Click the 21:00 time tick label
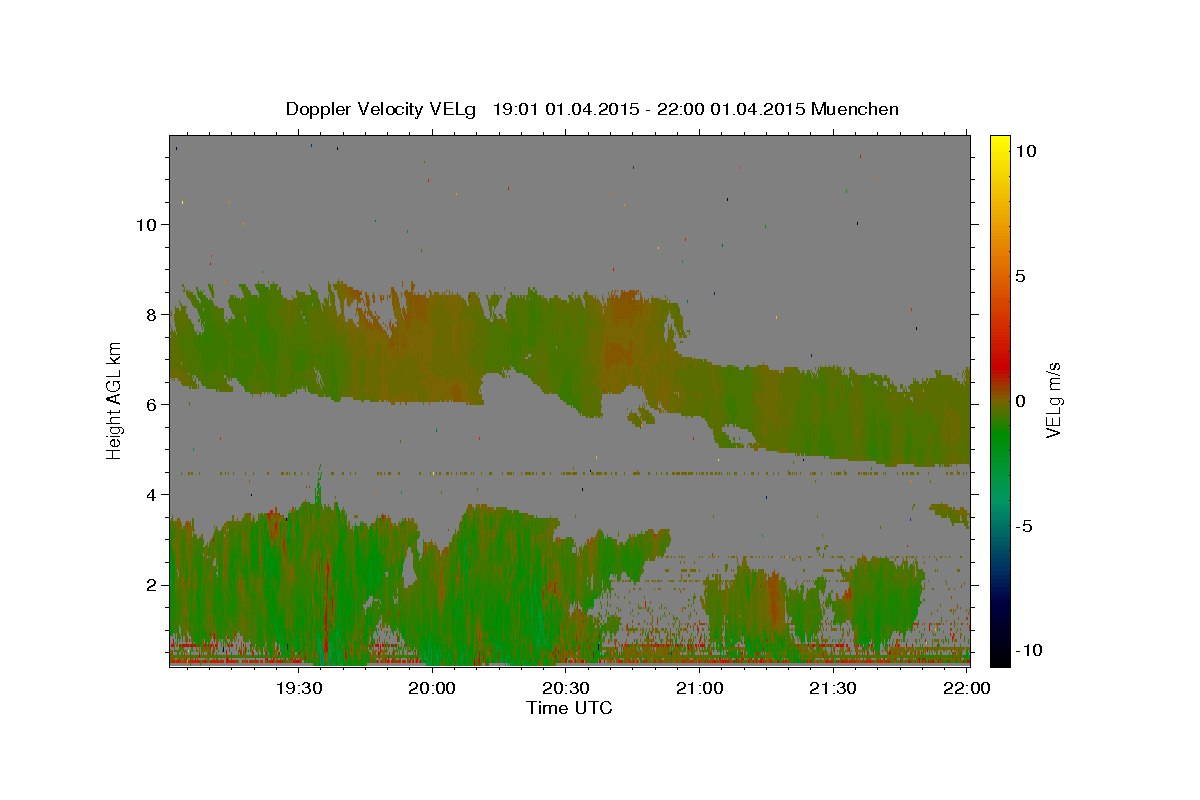 click(700, 688)
